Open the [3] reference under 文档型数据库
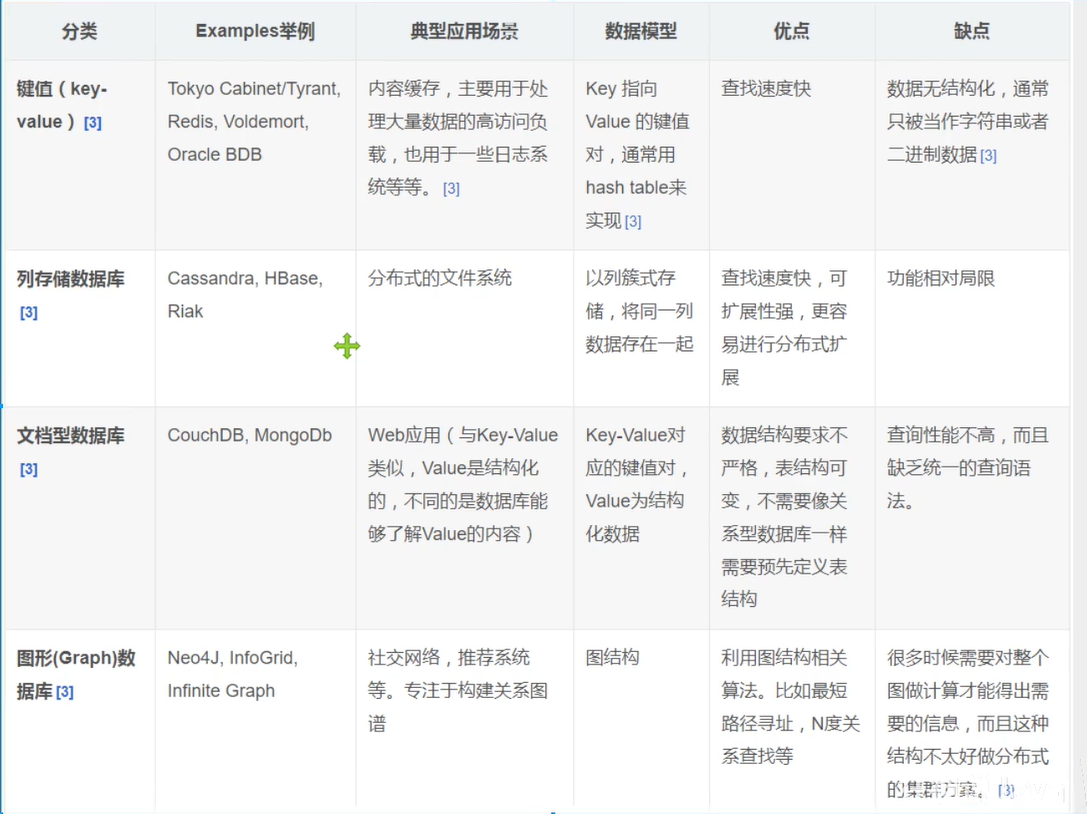 pos(28,468)
